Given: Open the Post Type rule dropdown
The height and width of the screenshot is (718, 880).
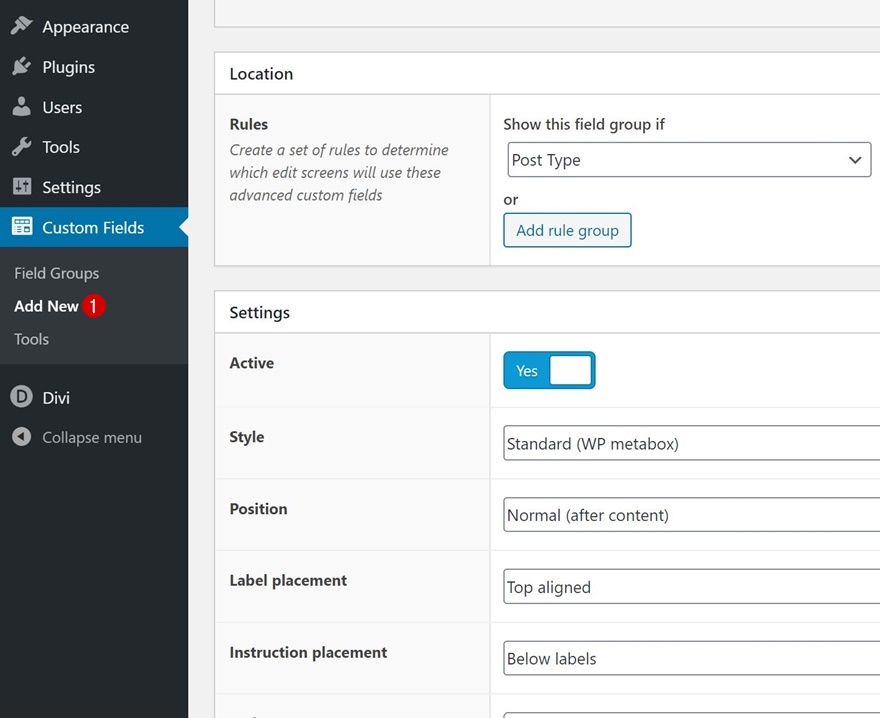Looking at the screenshot, I should tap(688, 160).
